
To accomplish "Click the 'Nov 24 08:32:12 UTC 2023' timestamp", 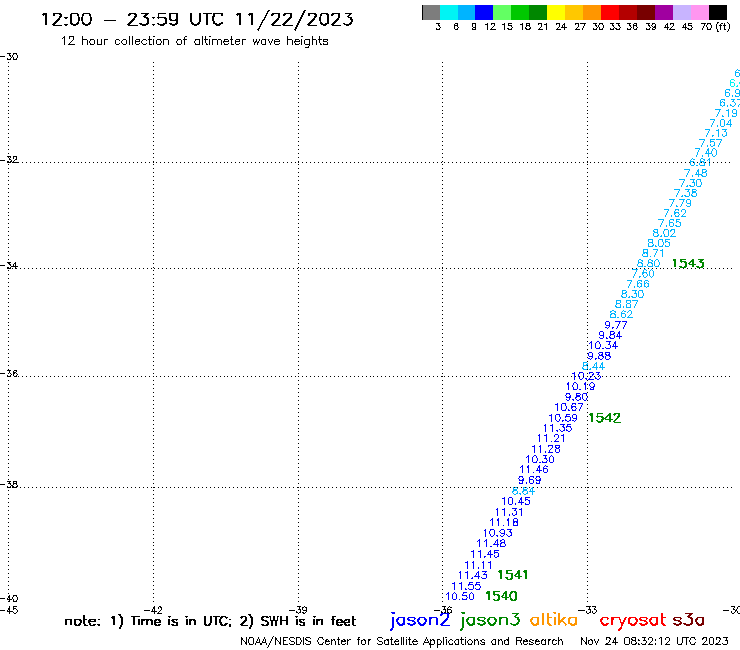I will point(654,641).
